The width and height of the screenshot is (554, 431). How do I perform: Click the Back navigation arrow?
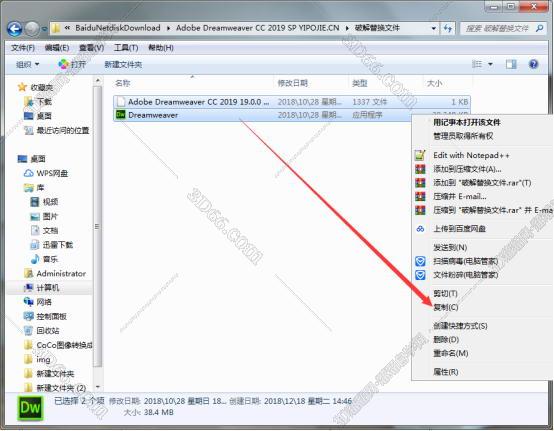click(14, 29)
